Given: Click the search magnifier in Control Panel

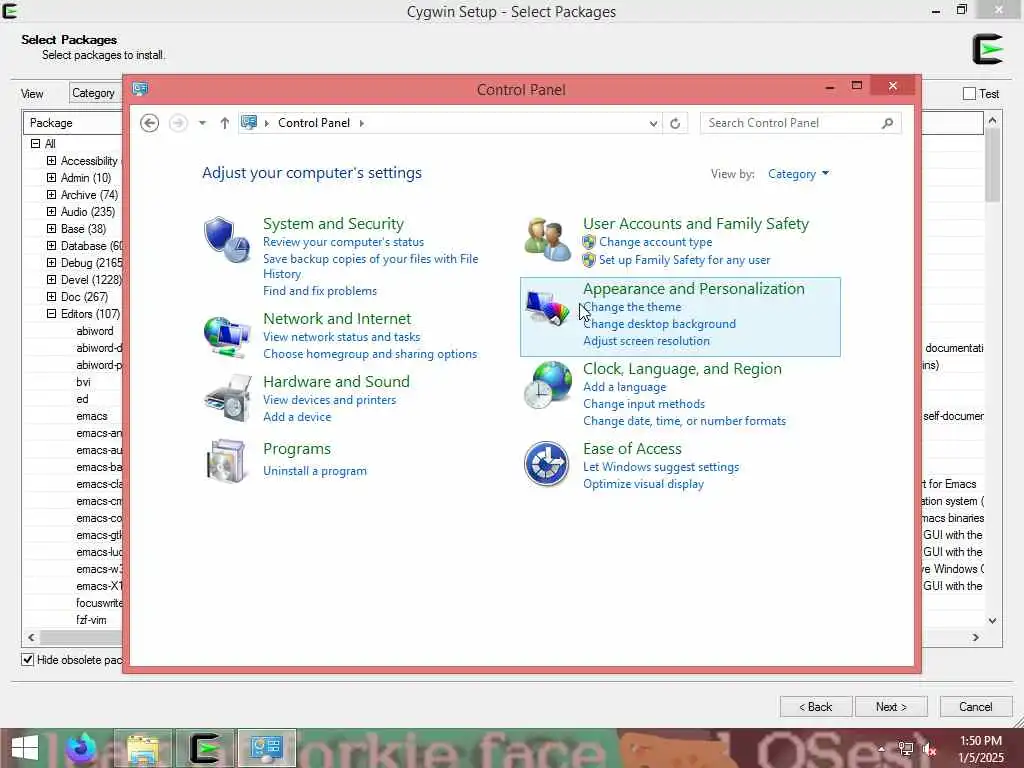Looking at the screenshot, I should (x=887, y=123).
